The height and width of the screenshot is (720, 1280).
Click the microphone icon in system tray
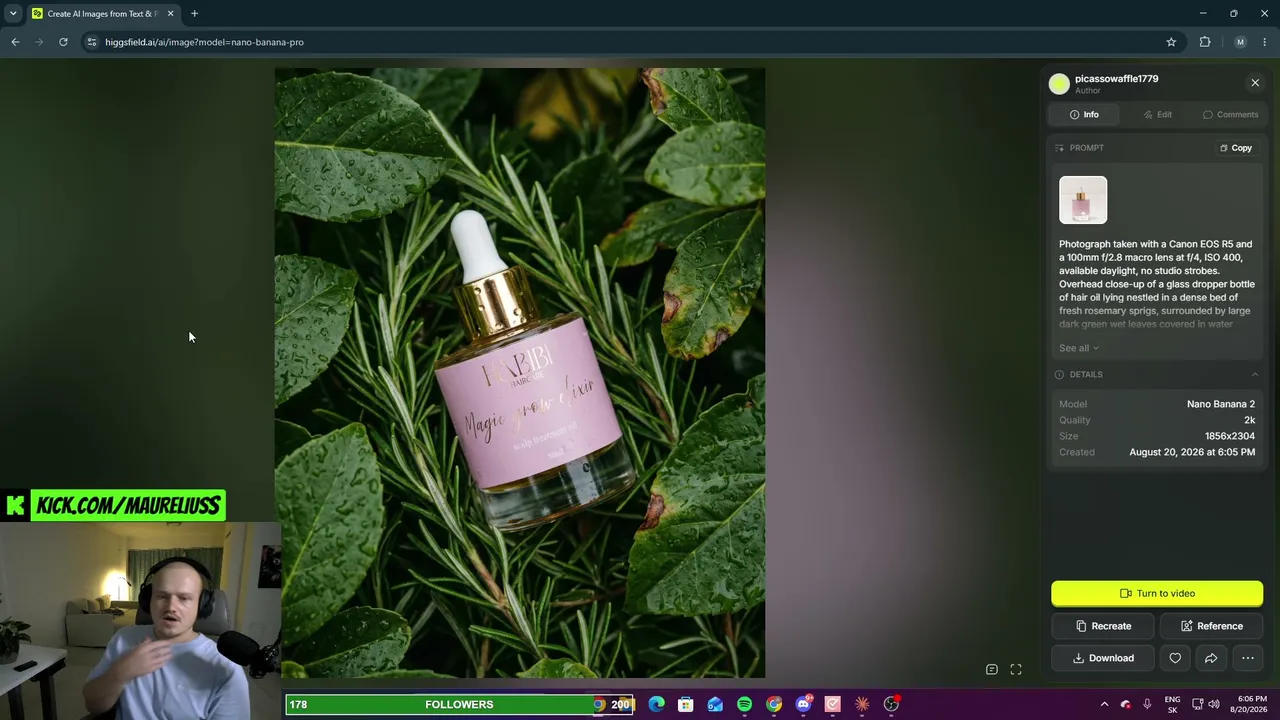tap(1147, 705)
